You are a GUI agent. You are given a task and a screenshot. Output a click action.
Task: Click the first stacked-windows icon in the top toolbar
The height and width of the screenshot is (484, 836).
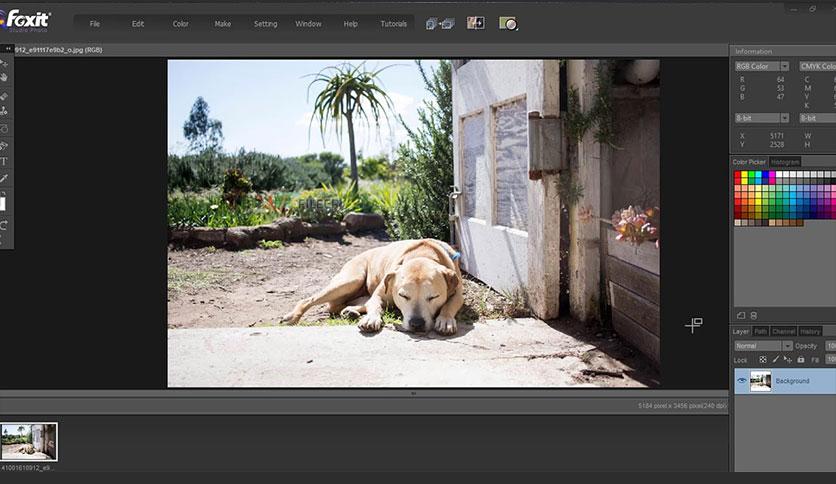tap(432, 23)
